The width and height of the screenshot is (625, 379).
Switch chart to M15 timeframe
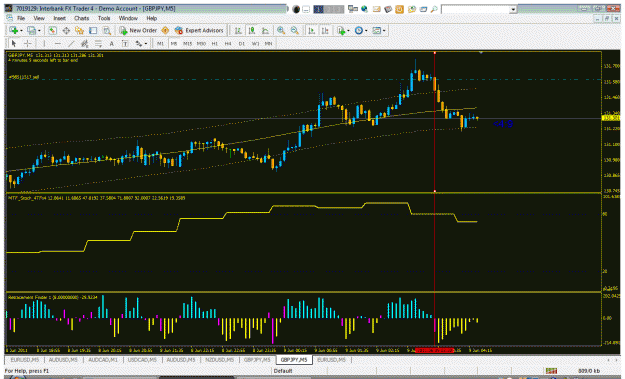187,43
